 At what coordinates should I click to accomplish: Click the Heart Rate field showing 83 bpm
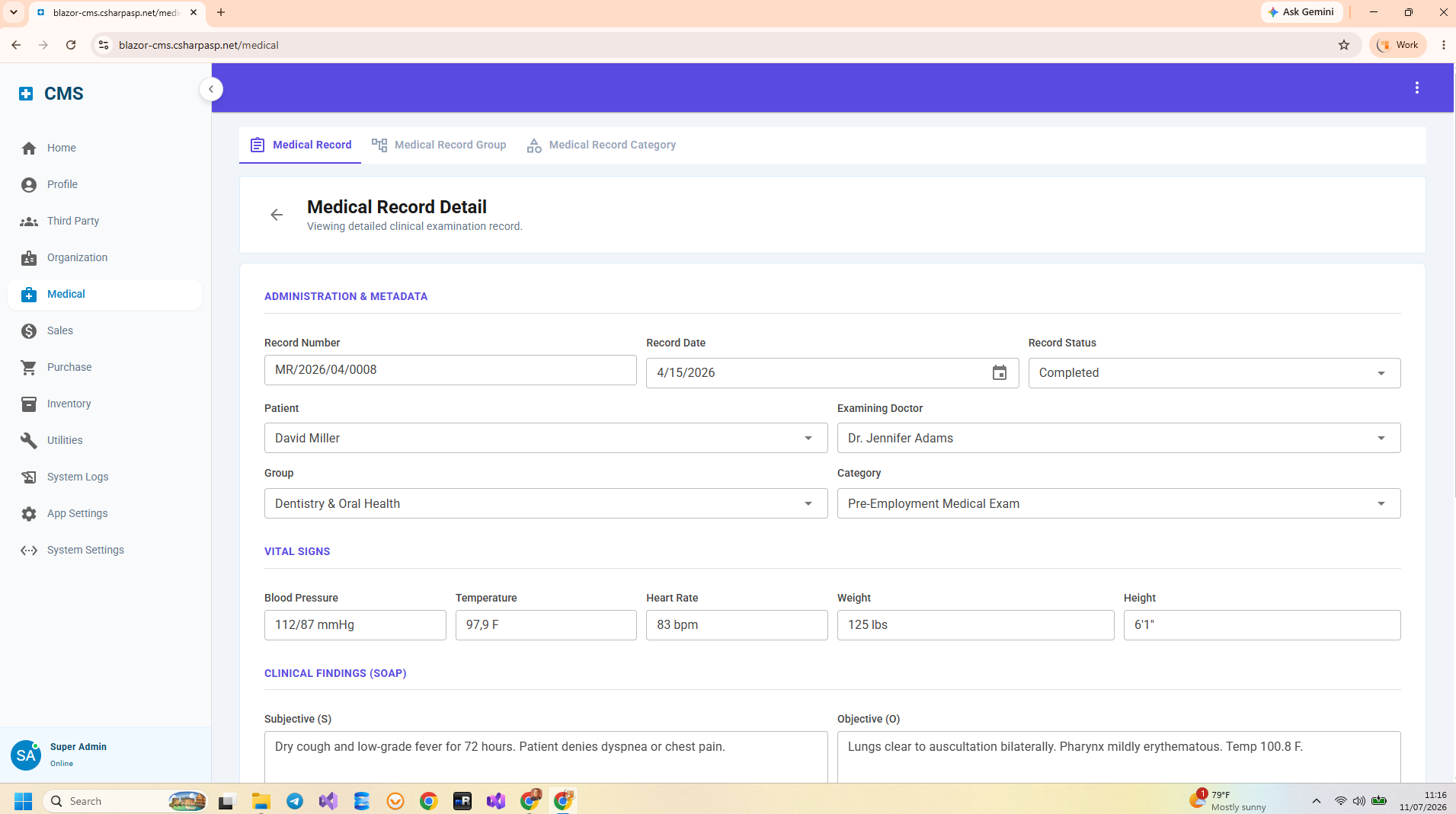pyautogui.click(x=737, y=625)
